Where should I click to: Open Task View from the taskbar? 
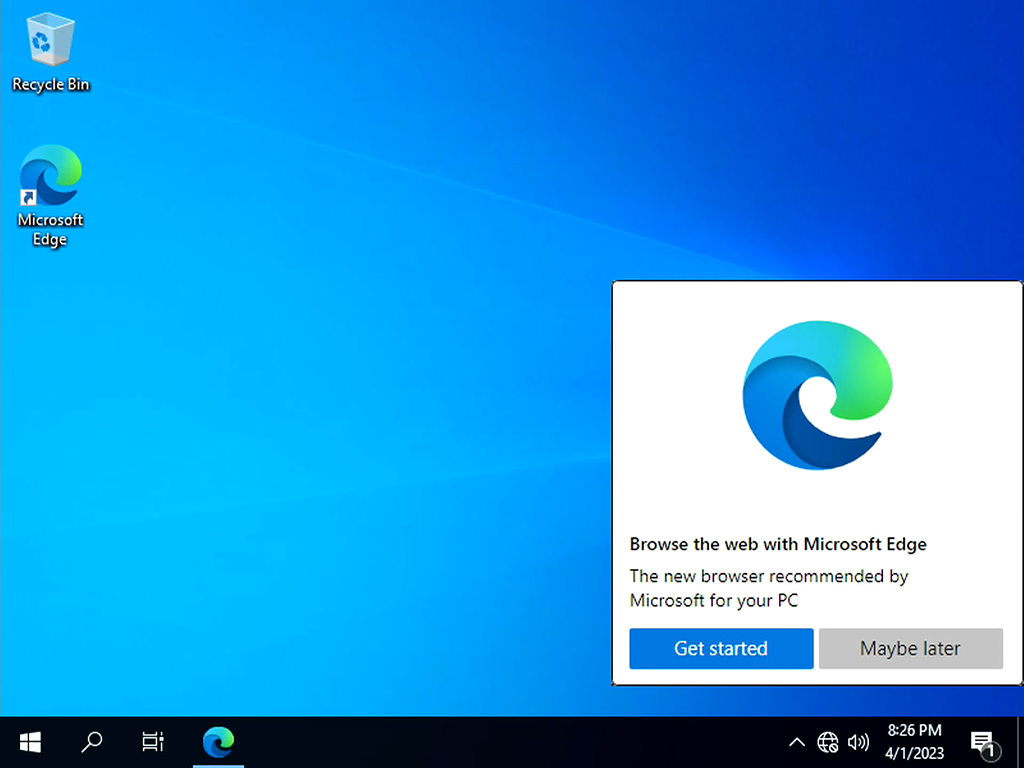pos(153,742)
